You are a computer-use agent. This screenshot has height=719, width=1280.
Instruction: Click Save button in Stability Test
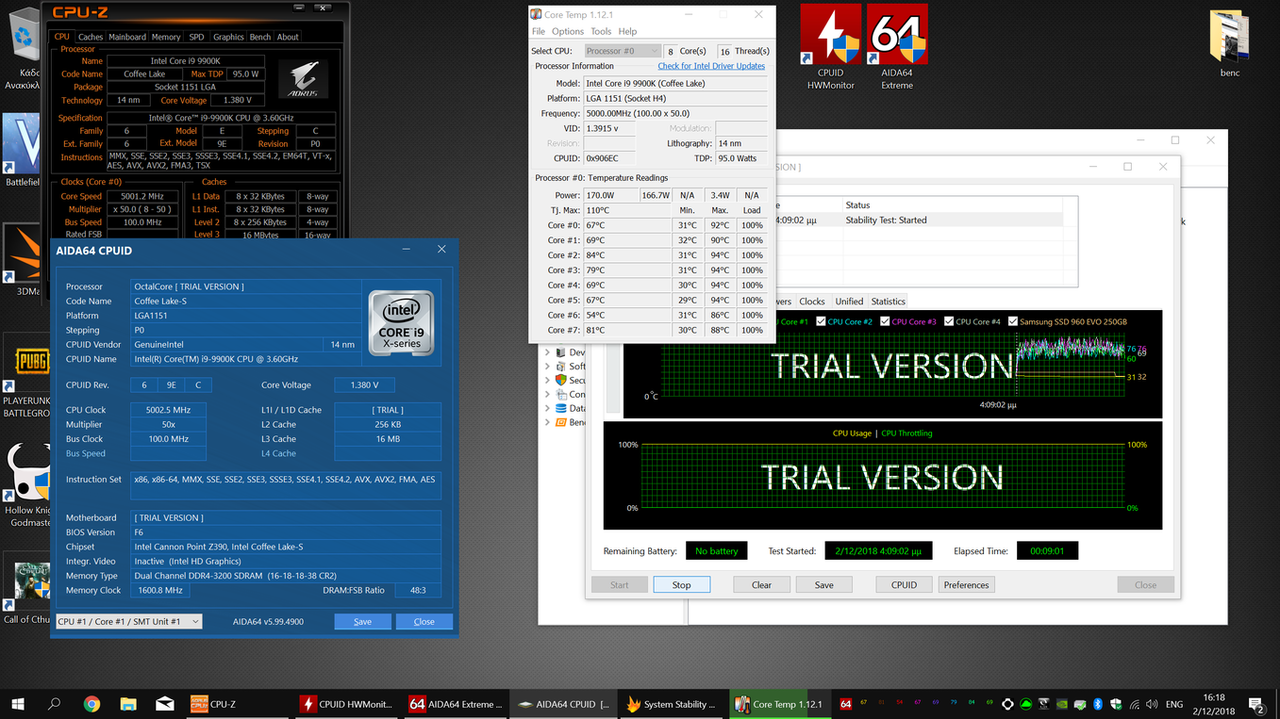pyautogui.click(x=824, y=585)
